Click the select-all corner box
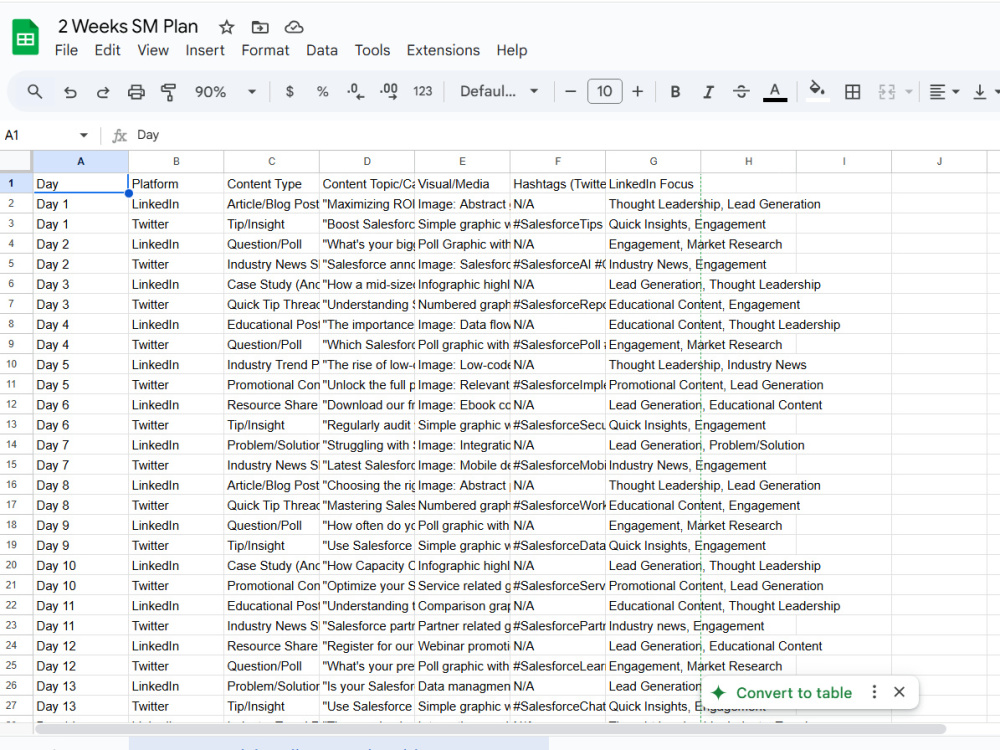Image resolution: width=1000 pixels, height=750 pixels. pos(16,161)
